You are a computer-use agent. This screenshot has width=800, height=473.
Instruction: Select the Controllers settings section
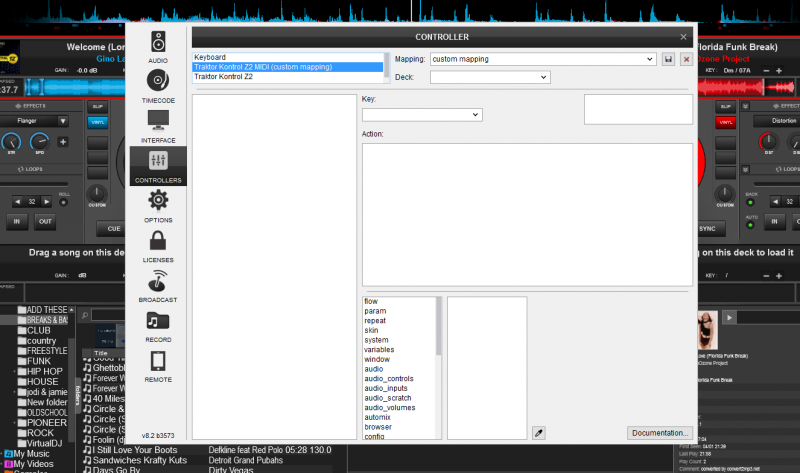[158, 166]
